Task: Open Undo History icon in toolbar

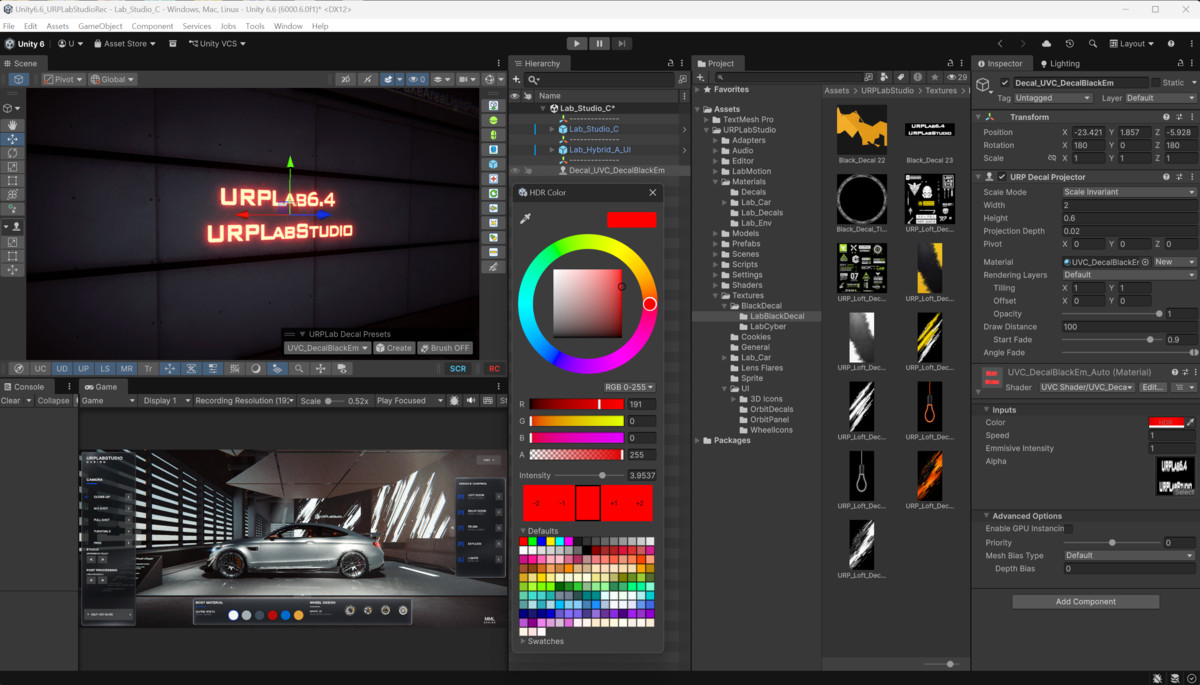Action: 1069,44
